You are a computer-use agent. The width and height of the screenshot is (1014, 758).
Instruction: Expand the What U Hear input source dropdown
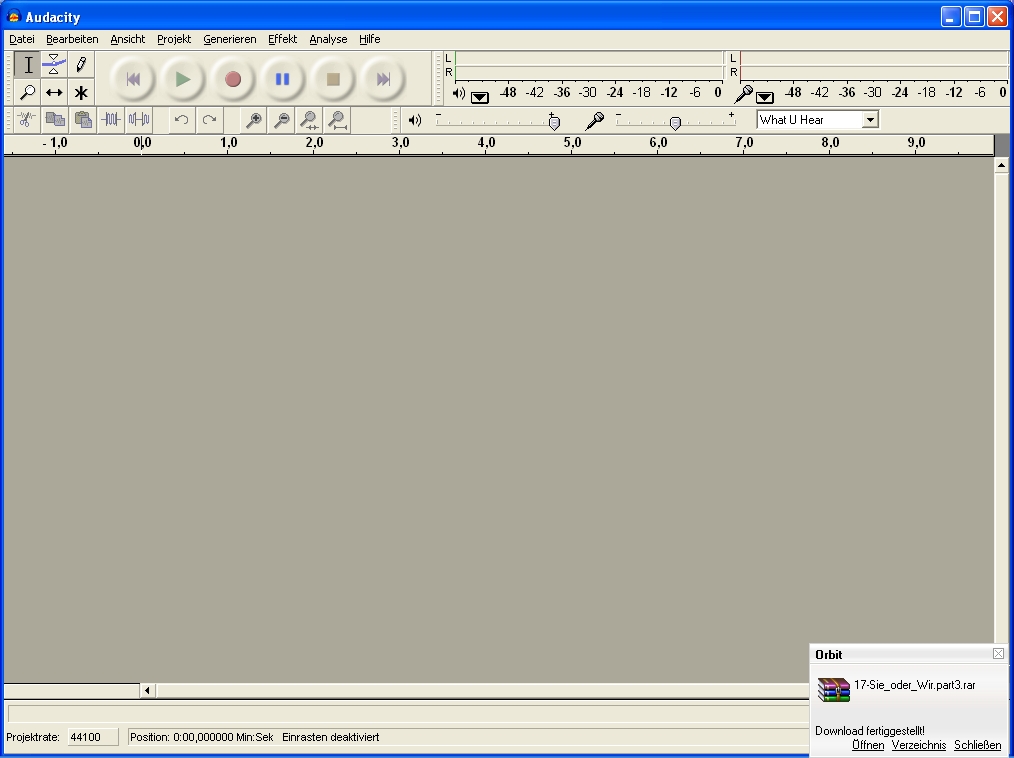(870, 120)
